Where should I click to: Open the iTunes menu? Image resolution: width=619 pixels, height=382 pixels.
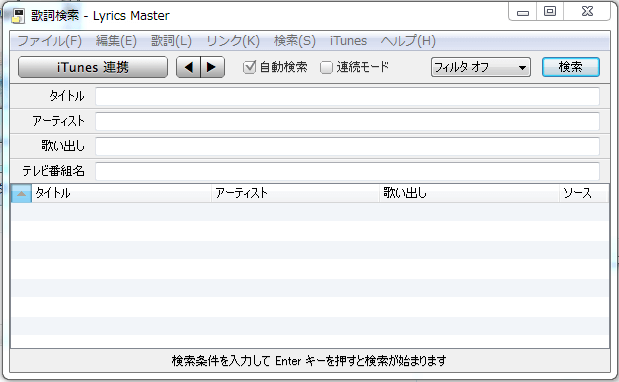pos(348,41)
